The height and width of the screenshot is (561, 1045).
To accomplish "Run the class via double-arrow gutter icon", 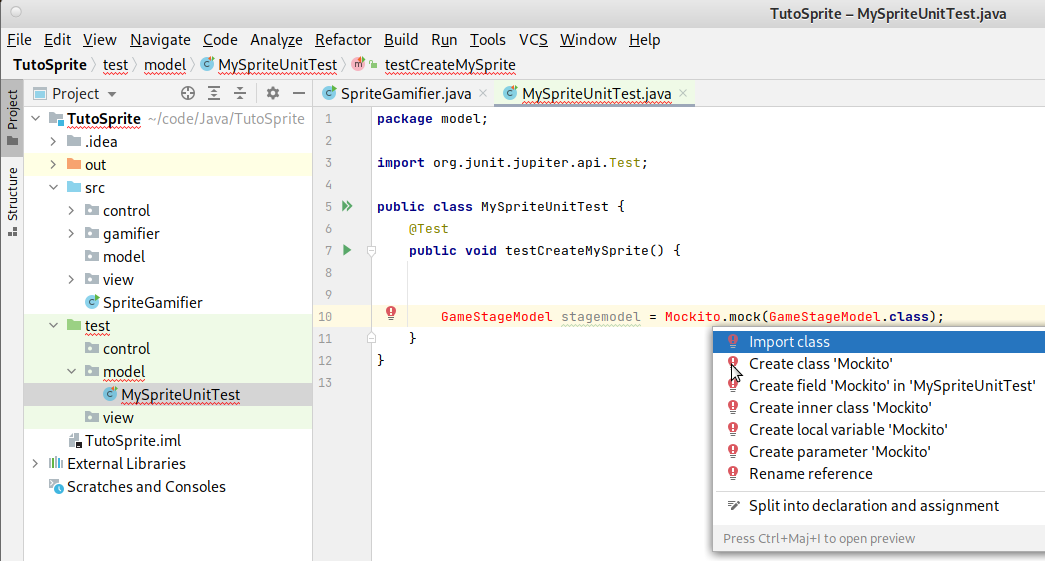I will point(347,206).
